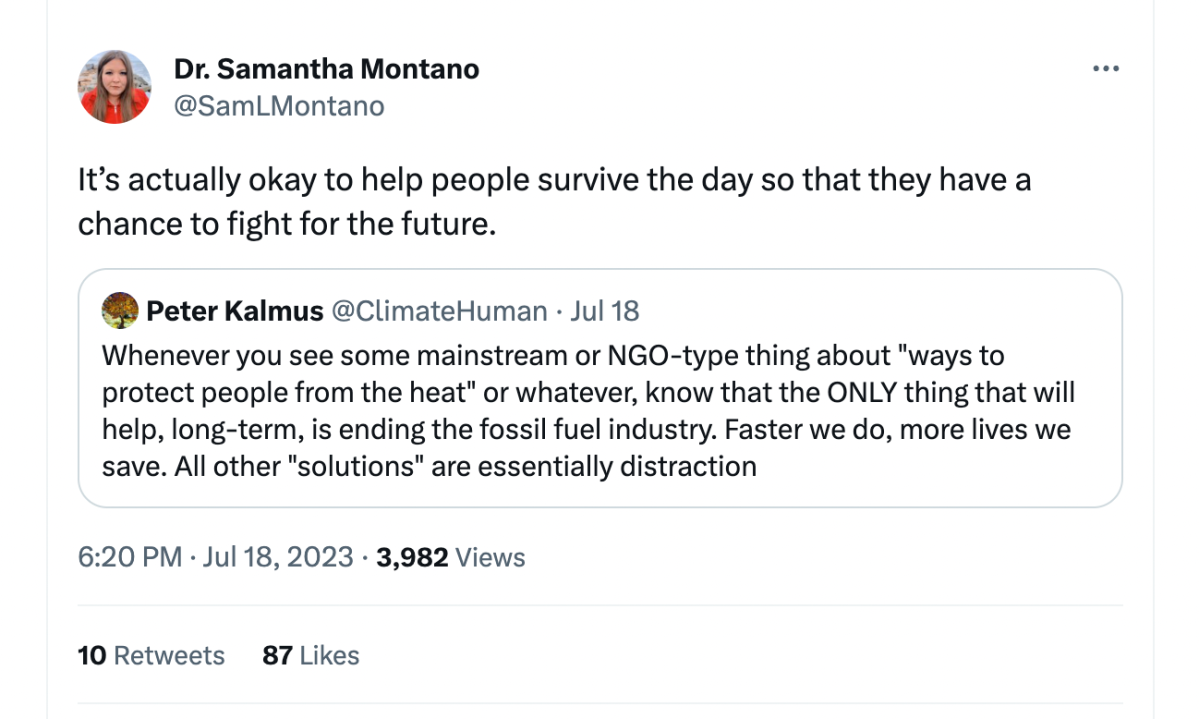Viewport: 1199px width, 719px height.
Task: Open the Dr. Samantha Montano display name
Action: pos(326,69)
